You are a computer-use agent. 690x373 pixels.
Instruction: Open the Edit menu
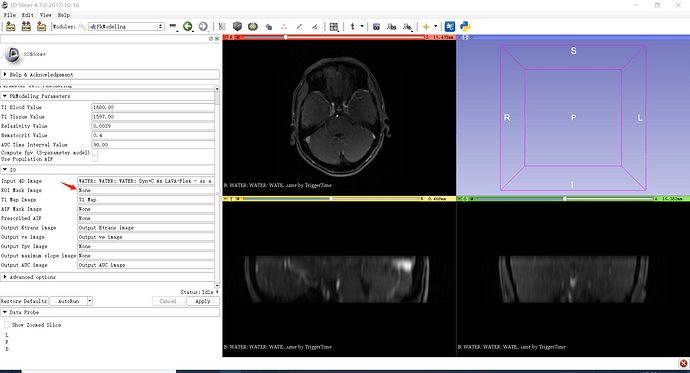pyautogui.click(x=27, y=15)
